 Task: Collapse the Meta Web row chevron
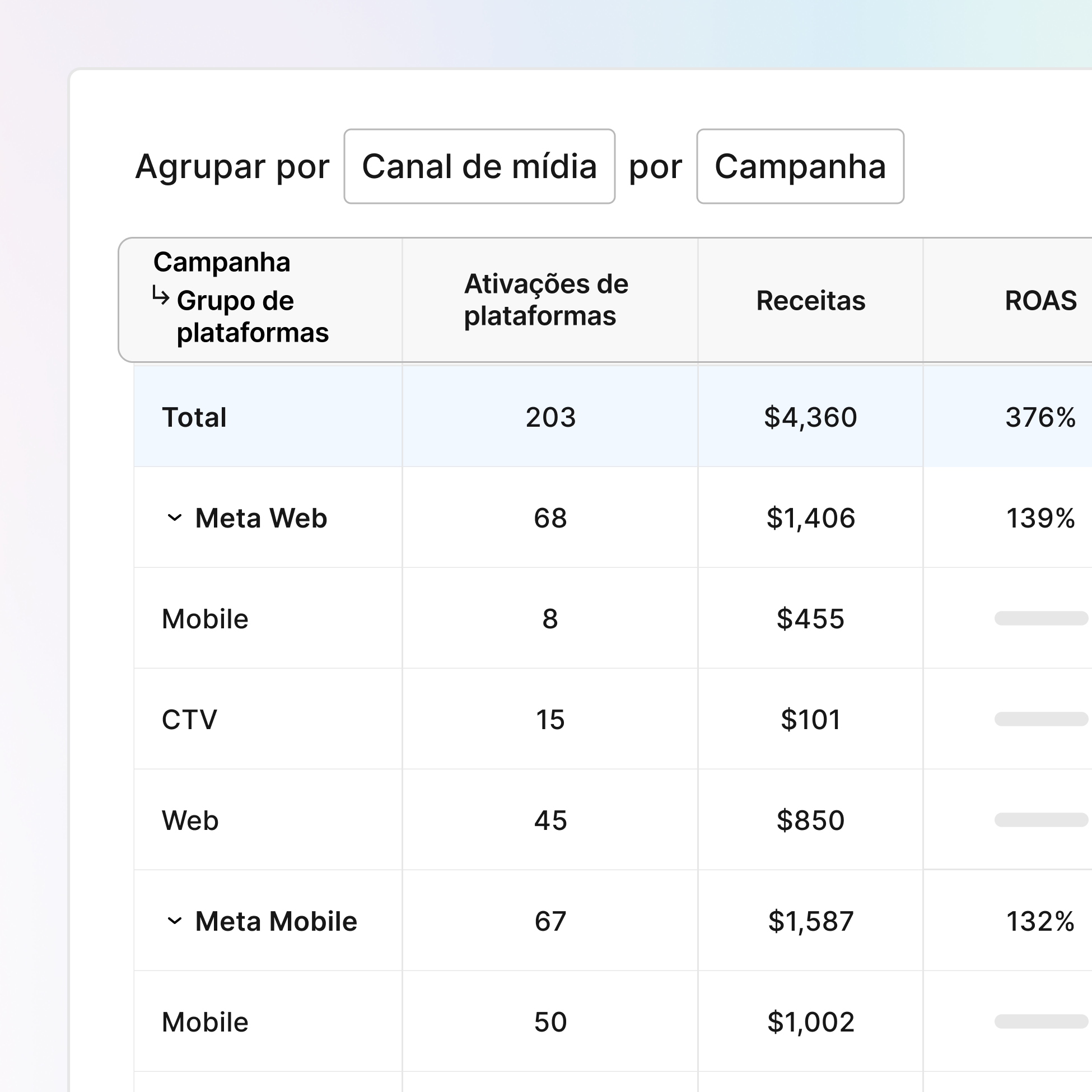pyautogui.click(x=175, y=518)
